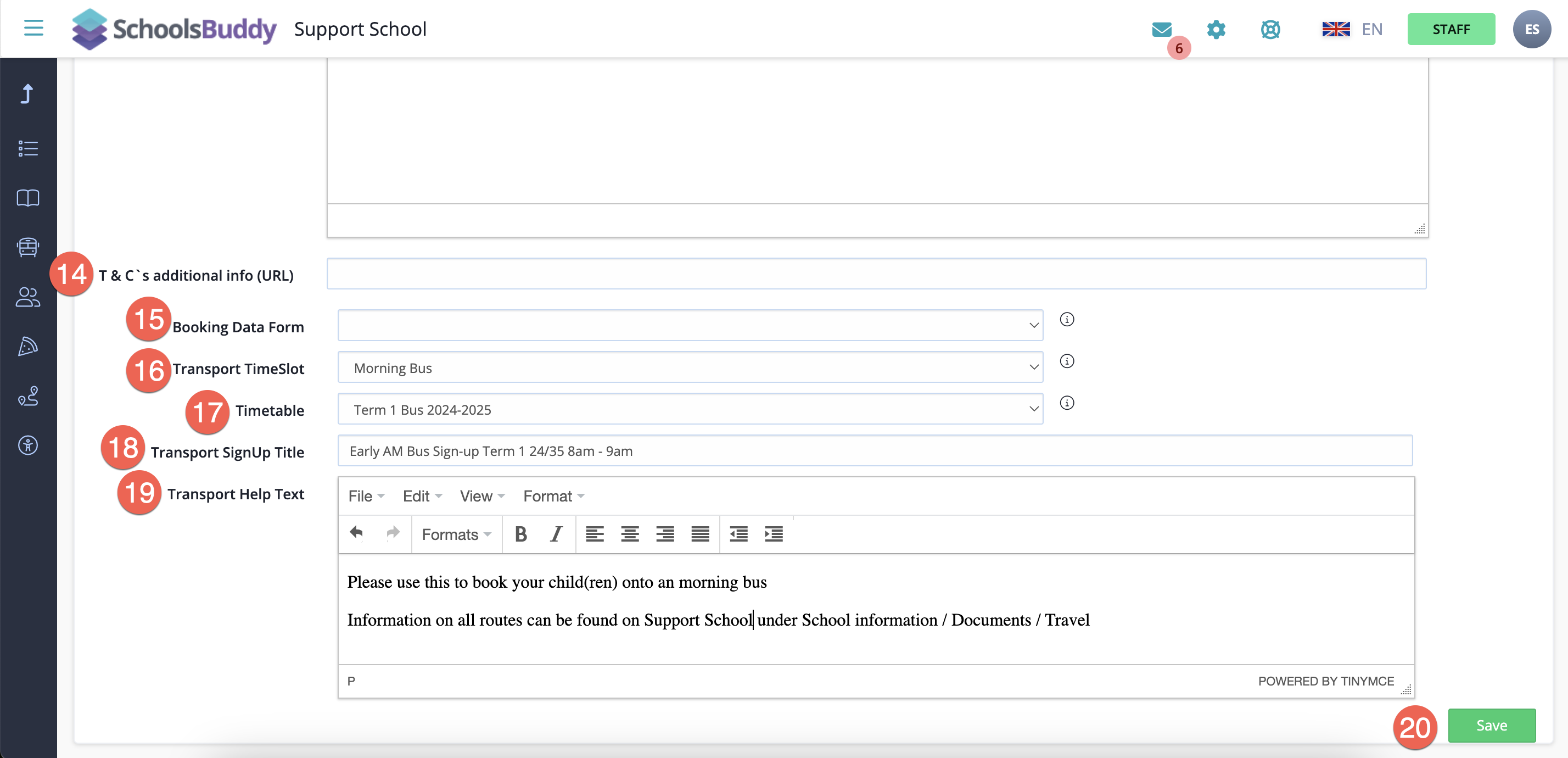The height and width of the screenshot is (758, 1568).
Task: Align text left
Action: [x=594, y=534]
